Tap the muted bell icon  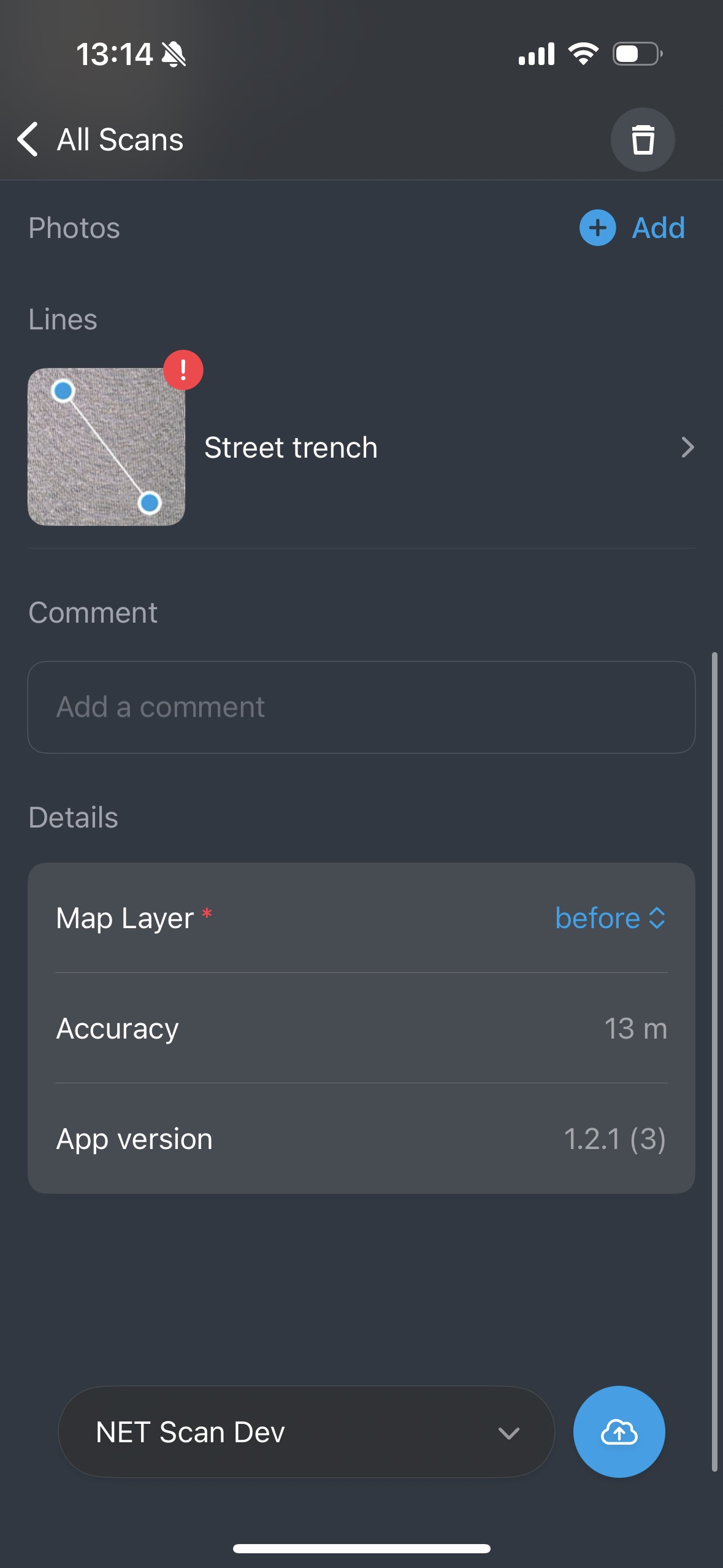coord(174,55)
